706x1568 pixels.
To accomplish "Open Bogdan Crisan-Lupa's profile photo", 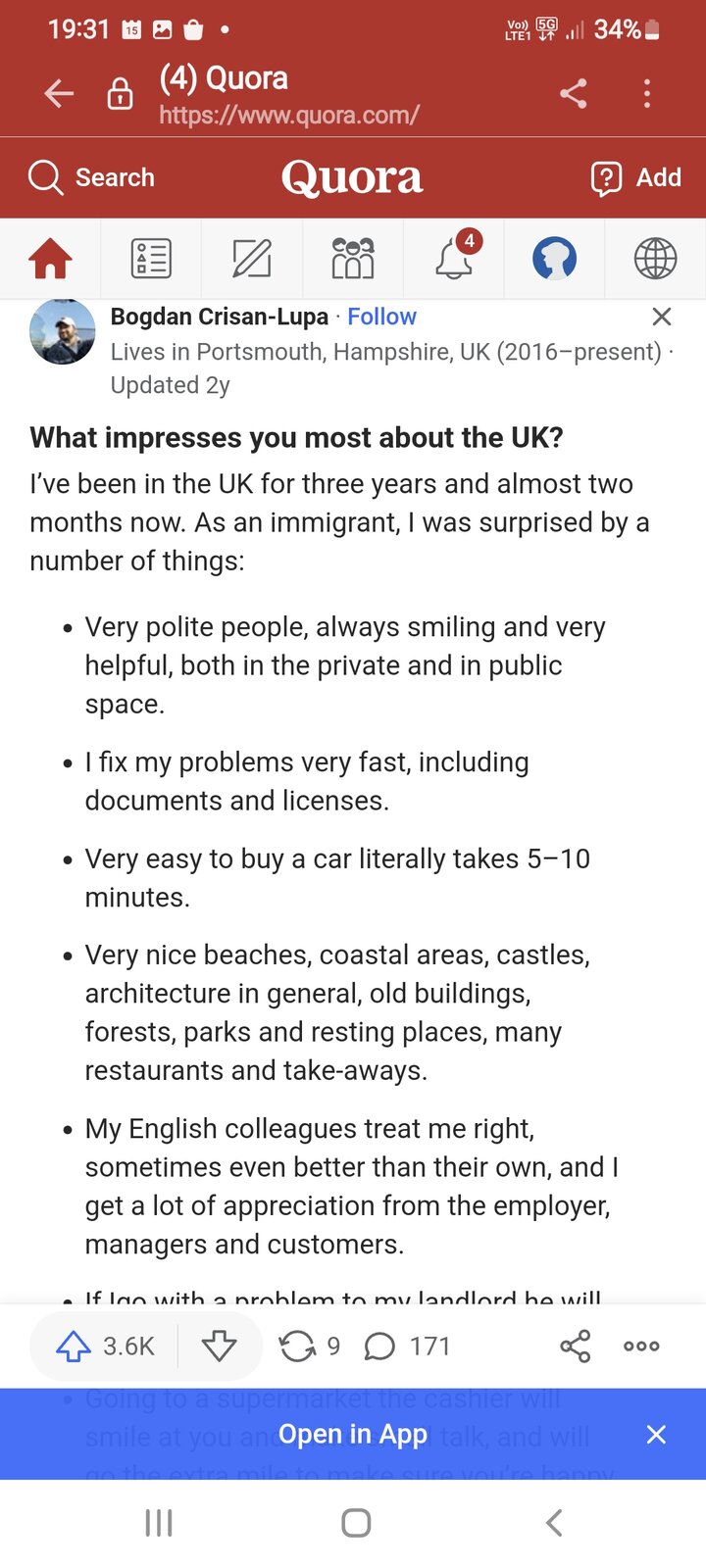I will 63,333.
